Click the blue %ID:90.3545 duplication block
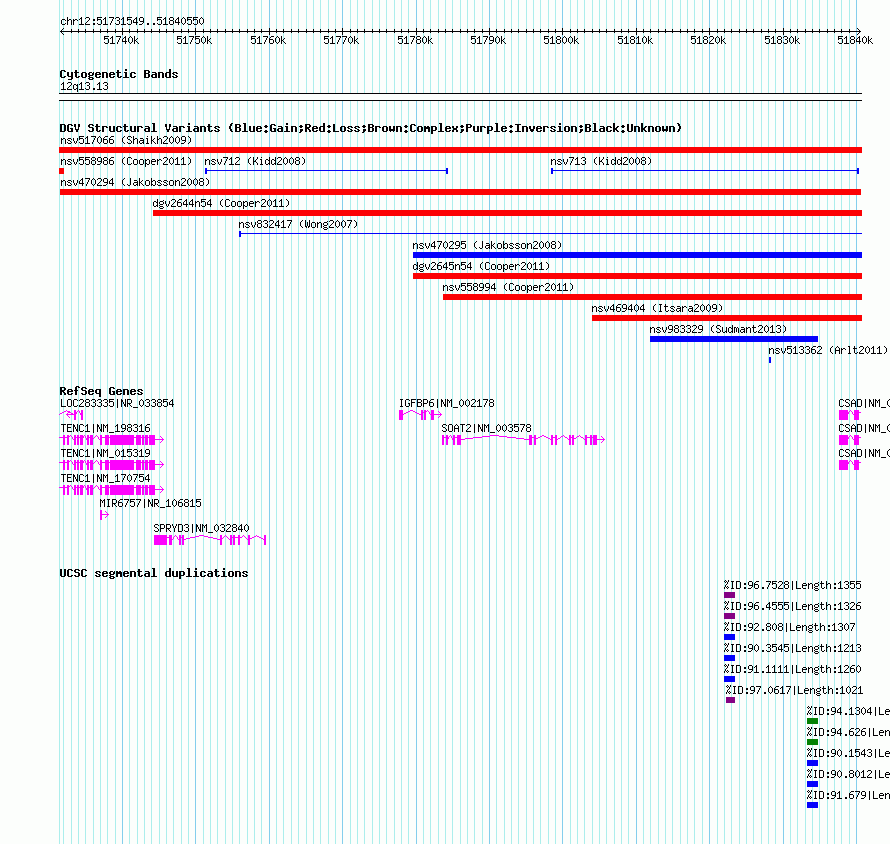Screen dimensions: 890x844 point(730,658)
